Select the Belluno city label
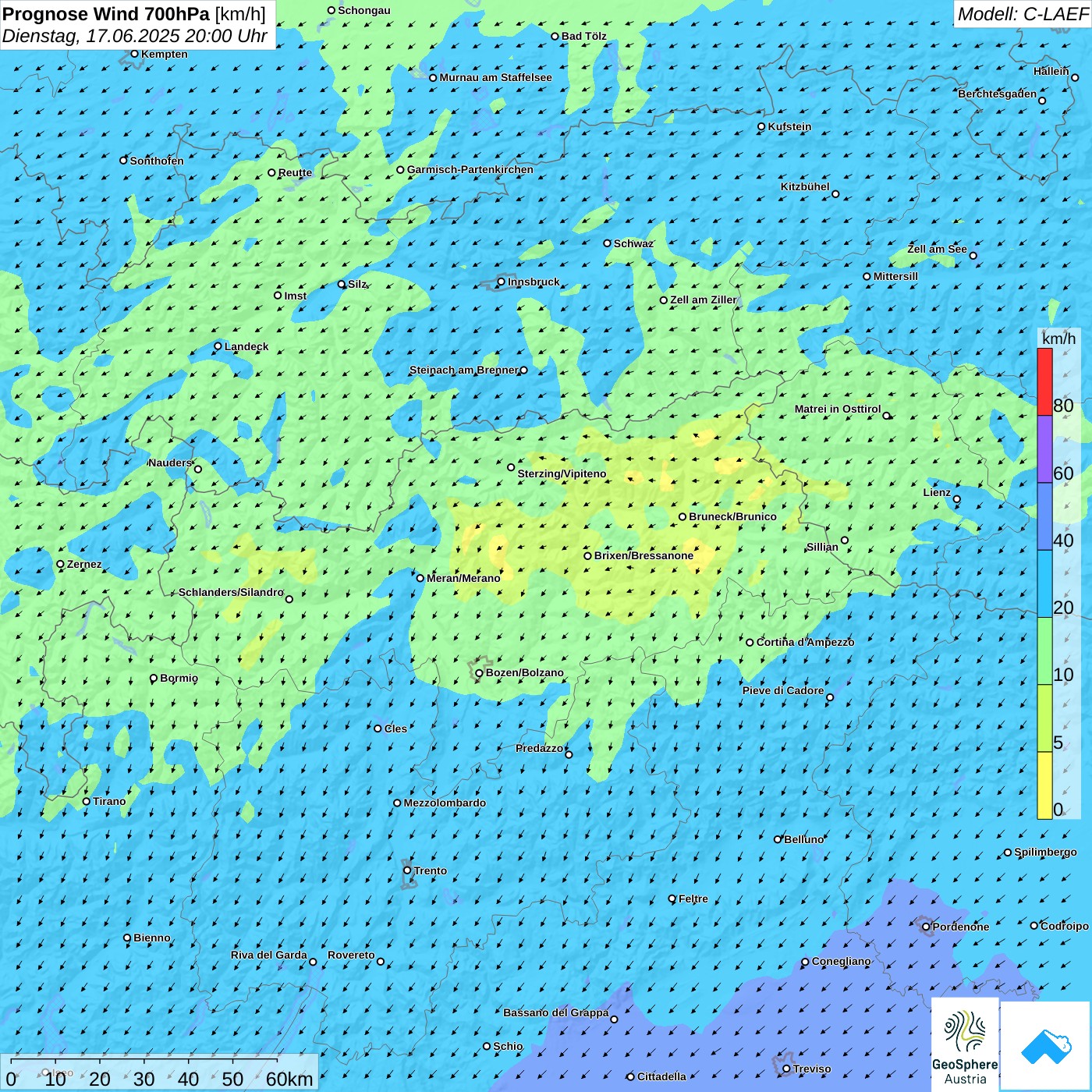Image resolution: width=1092 pixels, height=1092 pixels. coord(803,839)
